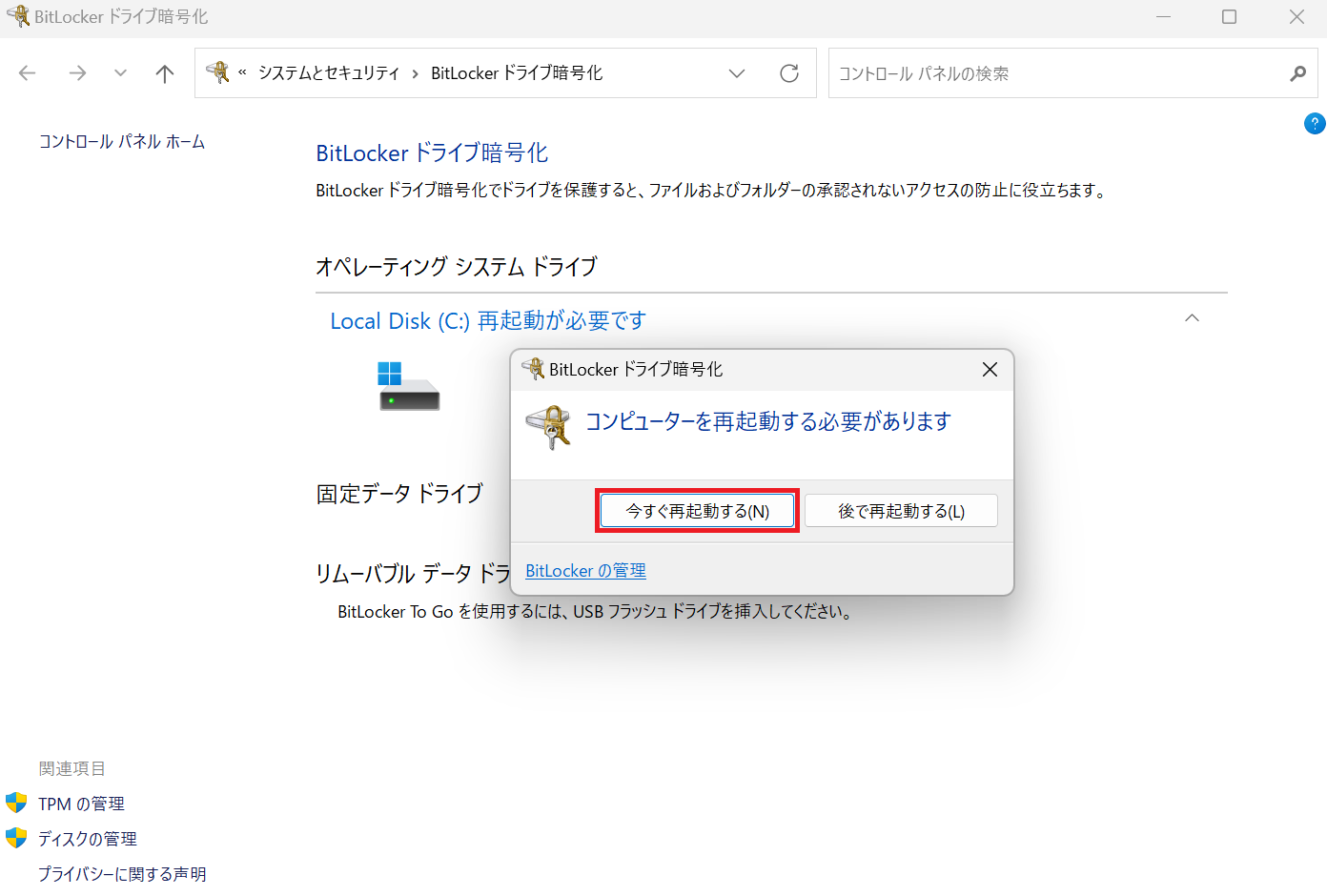Expand the address bar history dropdown
Screen dimensions: 1327x896
coord(737,73)
